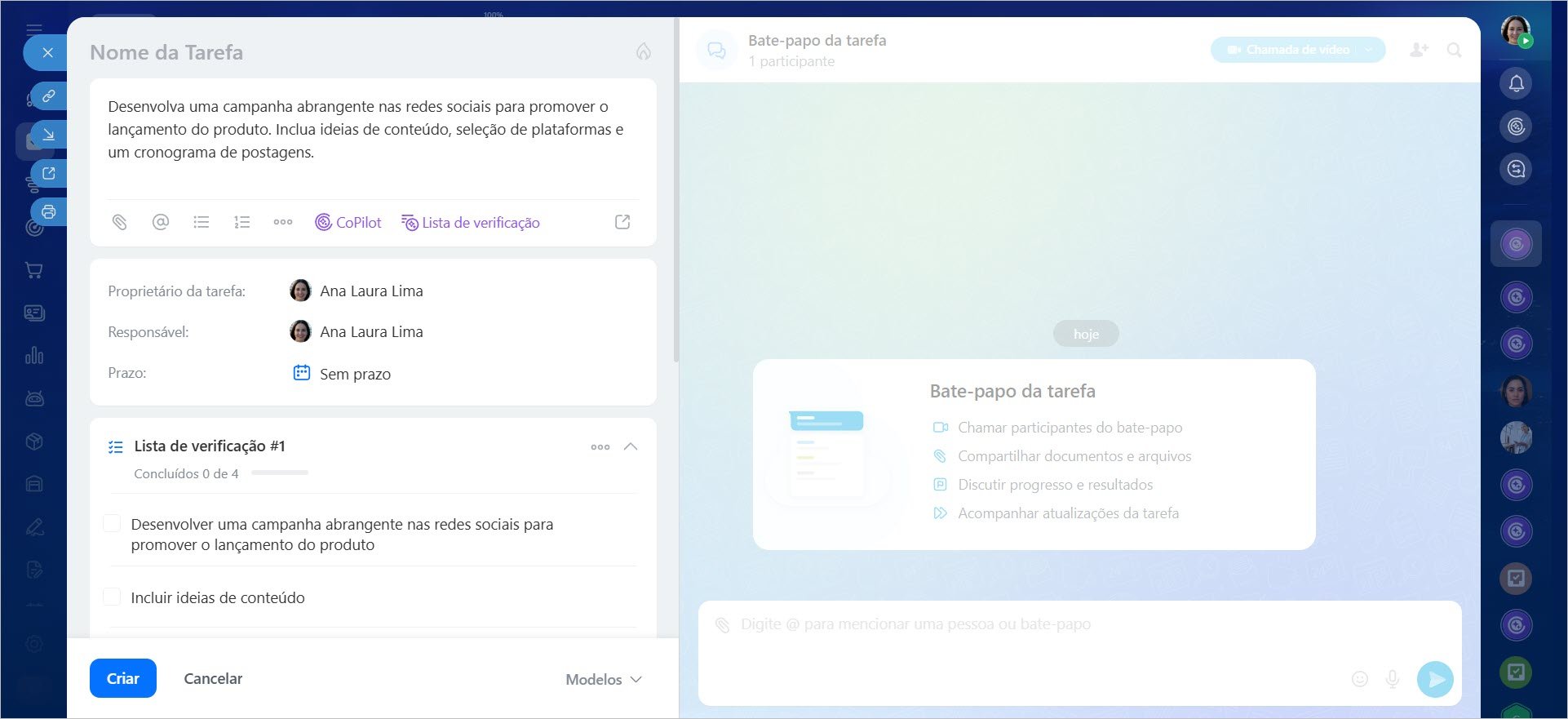Insert a numbered list in the description

[242, 222]
